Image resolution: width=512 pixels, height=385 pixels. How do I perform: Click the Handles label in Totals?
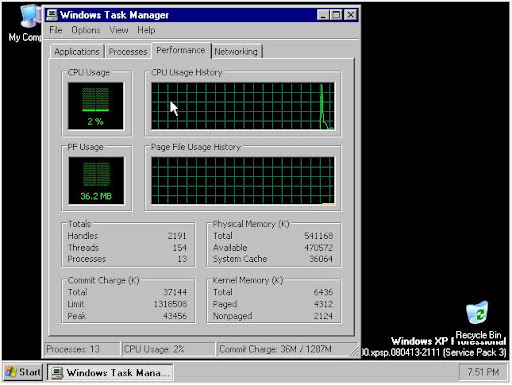click(83, 236)
